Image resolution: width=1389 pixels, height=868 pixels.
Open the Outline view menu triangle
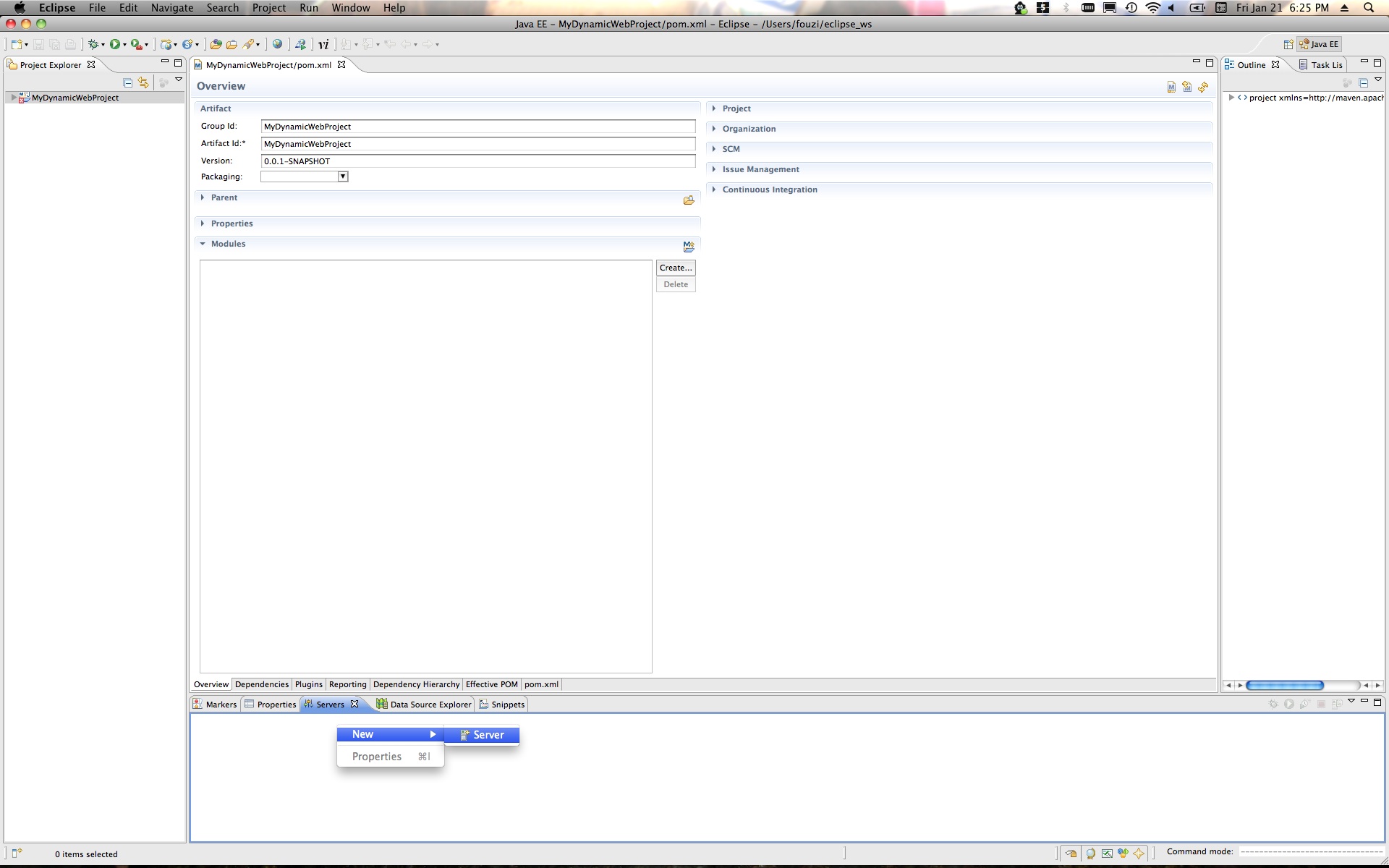tap(1378, 80)
